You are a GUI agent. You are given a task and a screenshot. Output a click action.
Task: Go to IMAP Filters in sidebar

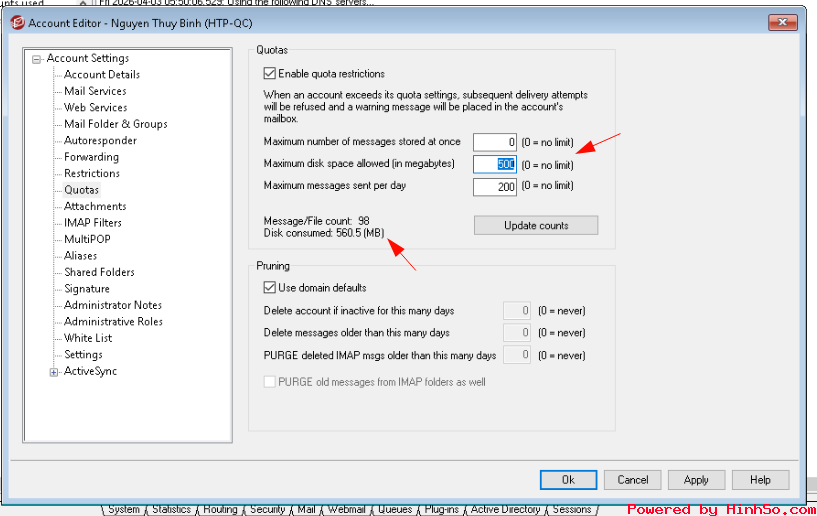click(x=93, y=223)
